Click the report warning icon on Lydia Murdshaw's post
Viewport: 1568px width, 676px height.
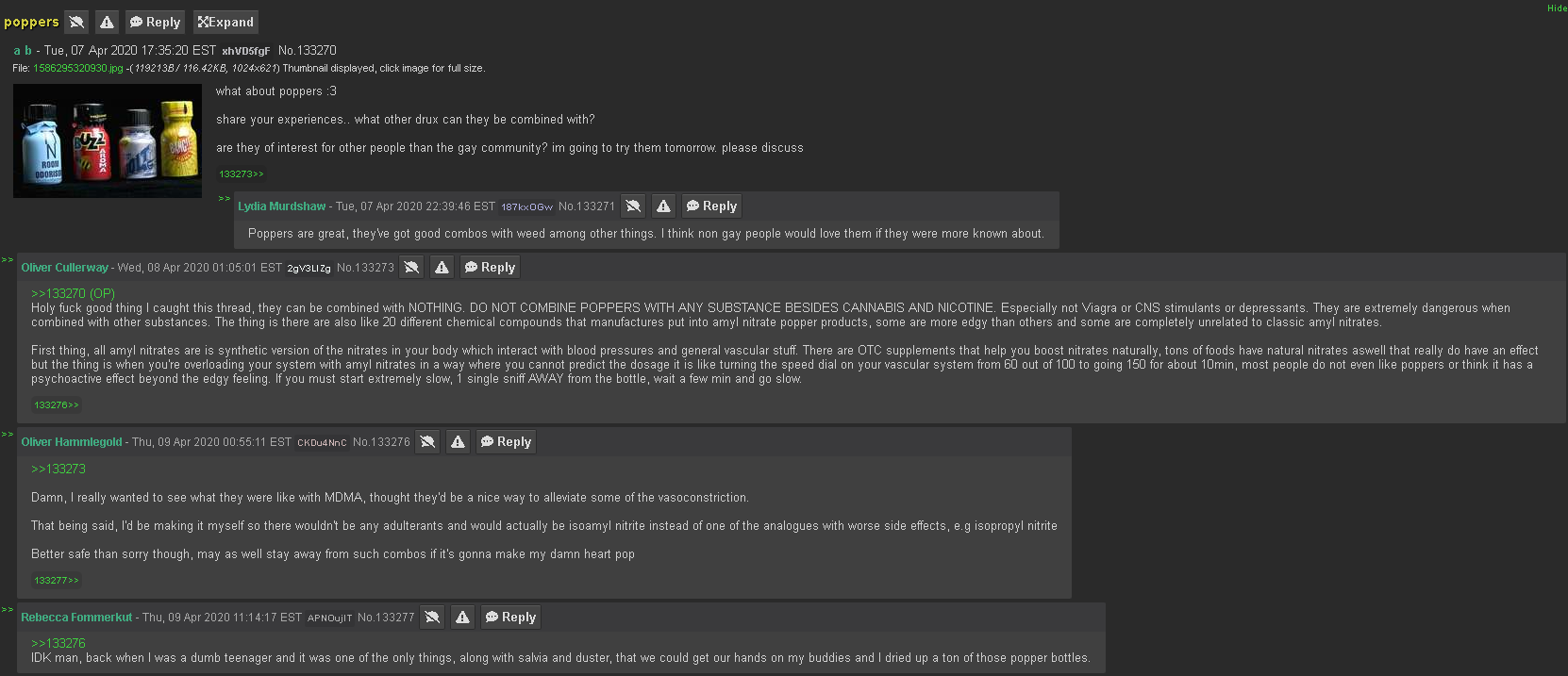(664, 206)
